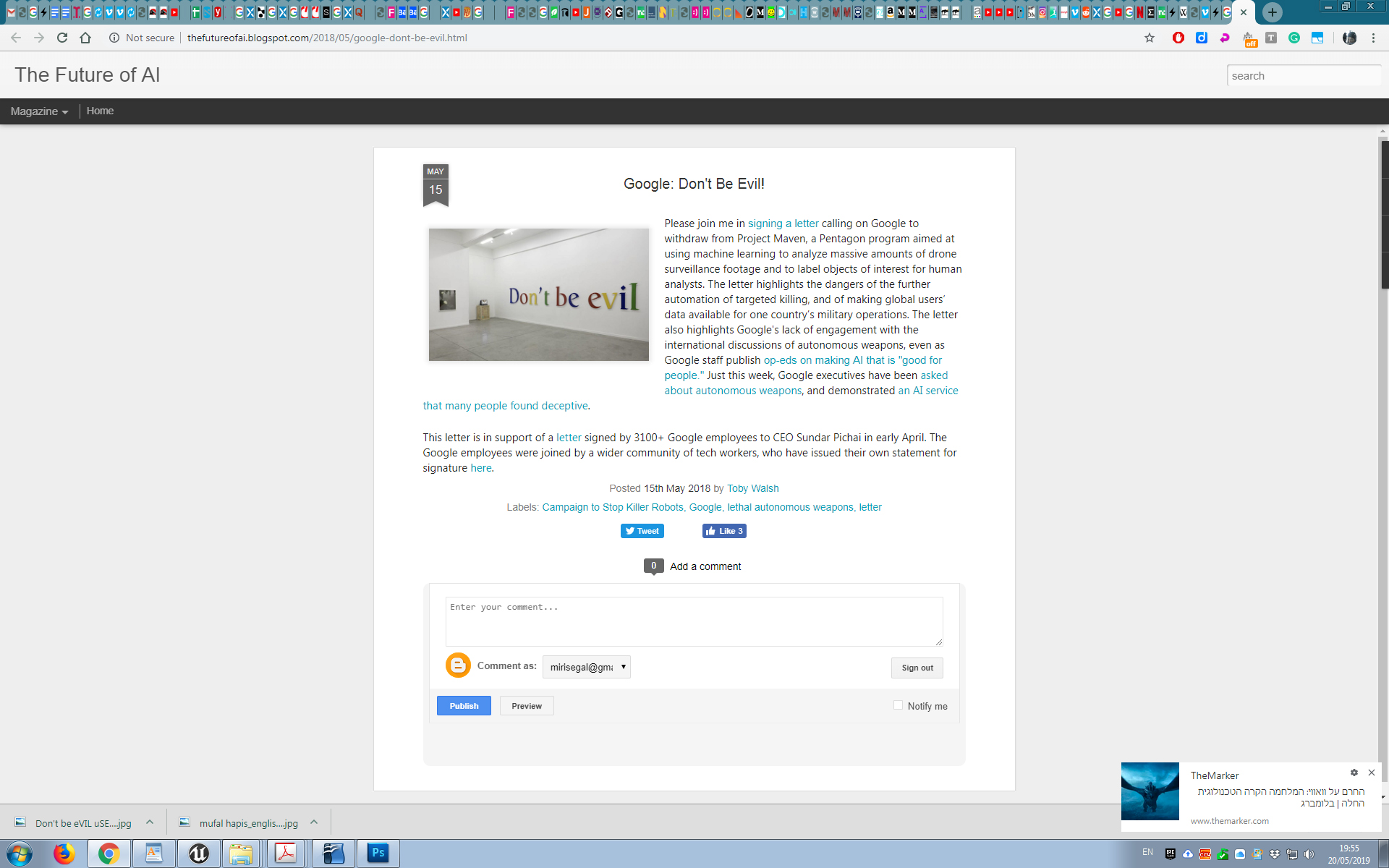Enable the Notify me checkbox
This screenshot has width=1389, height=868.
click(x=898, y=705)
